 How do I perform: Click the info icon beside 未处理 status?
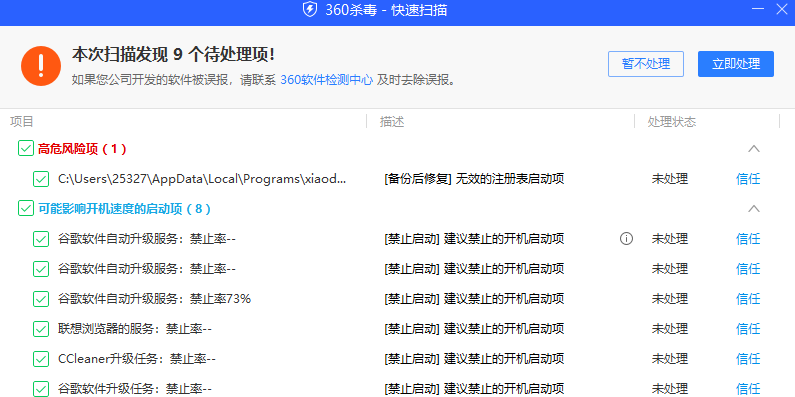(626, 238)
